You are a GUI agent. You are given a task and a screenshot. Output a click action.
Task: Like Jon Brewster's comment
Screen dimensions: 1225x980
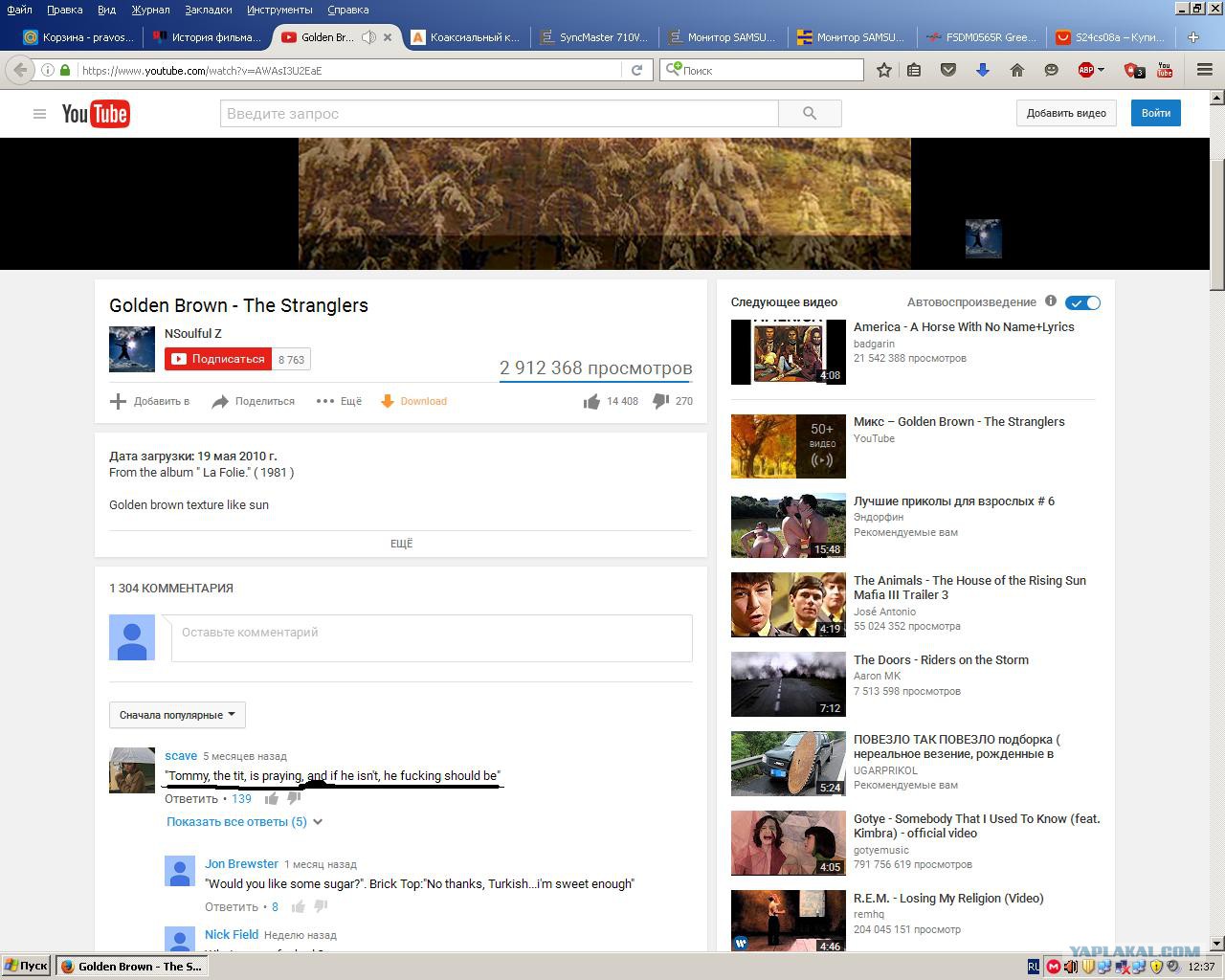[x=299, y=906]
